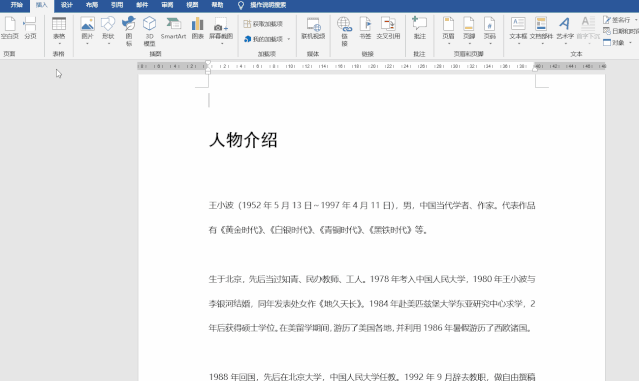Expand the Object (对象) dropdown
Image resolution: width=639 pixels, height=381 pixels.
[x=630, y=42]
